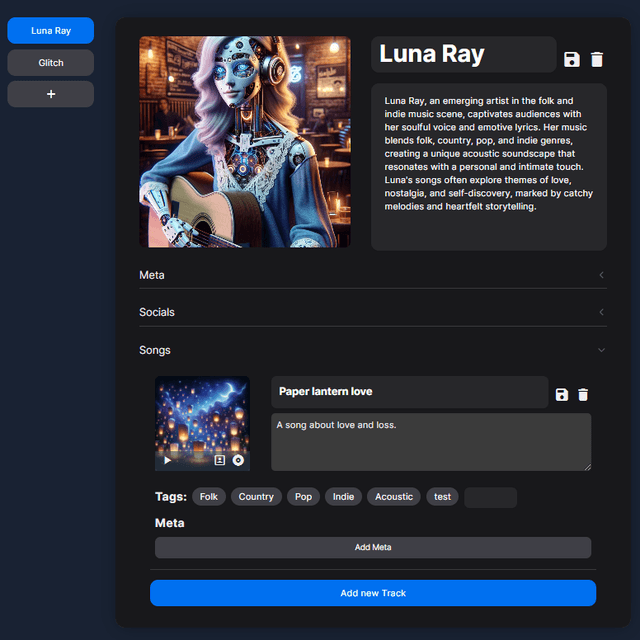Delete the Luna Ray artist
Image resolution: width=640 pixels, height=640 pixels.
pyautogui.click(x=597, y=60)
